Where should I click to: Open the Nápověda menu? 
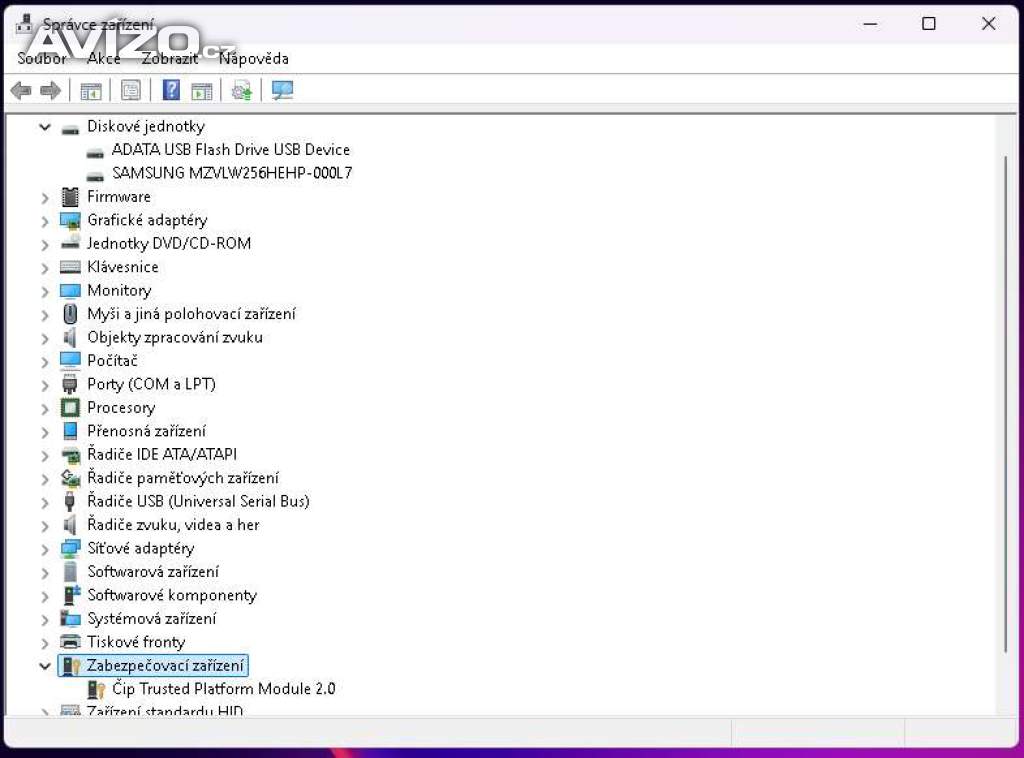[254, 58]
